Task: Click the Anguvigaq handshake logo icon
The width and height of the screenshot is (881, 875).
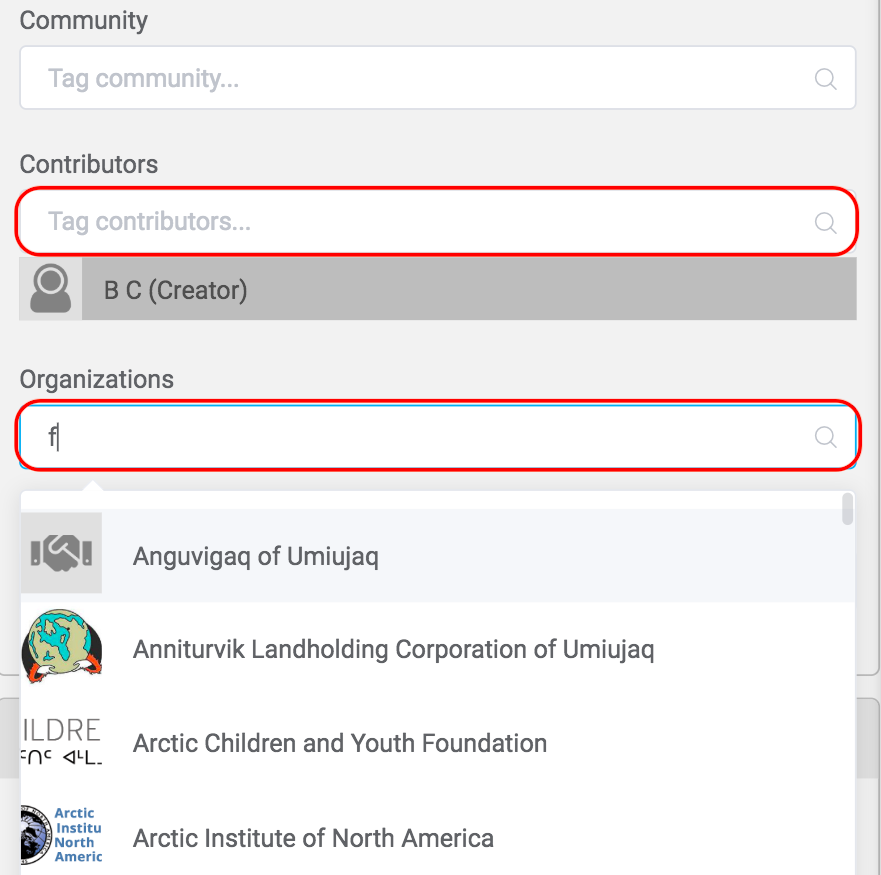Action: (61, 553)
